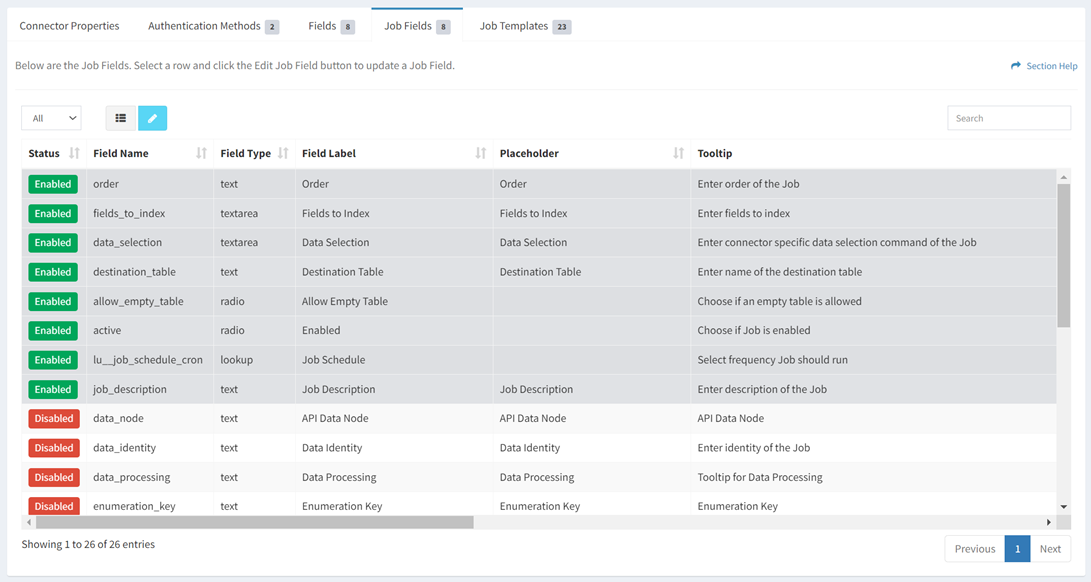The height and width of the screenshot is (582, 1091).
Task: Sort the table by Field Type
Action: click(280, 153)
